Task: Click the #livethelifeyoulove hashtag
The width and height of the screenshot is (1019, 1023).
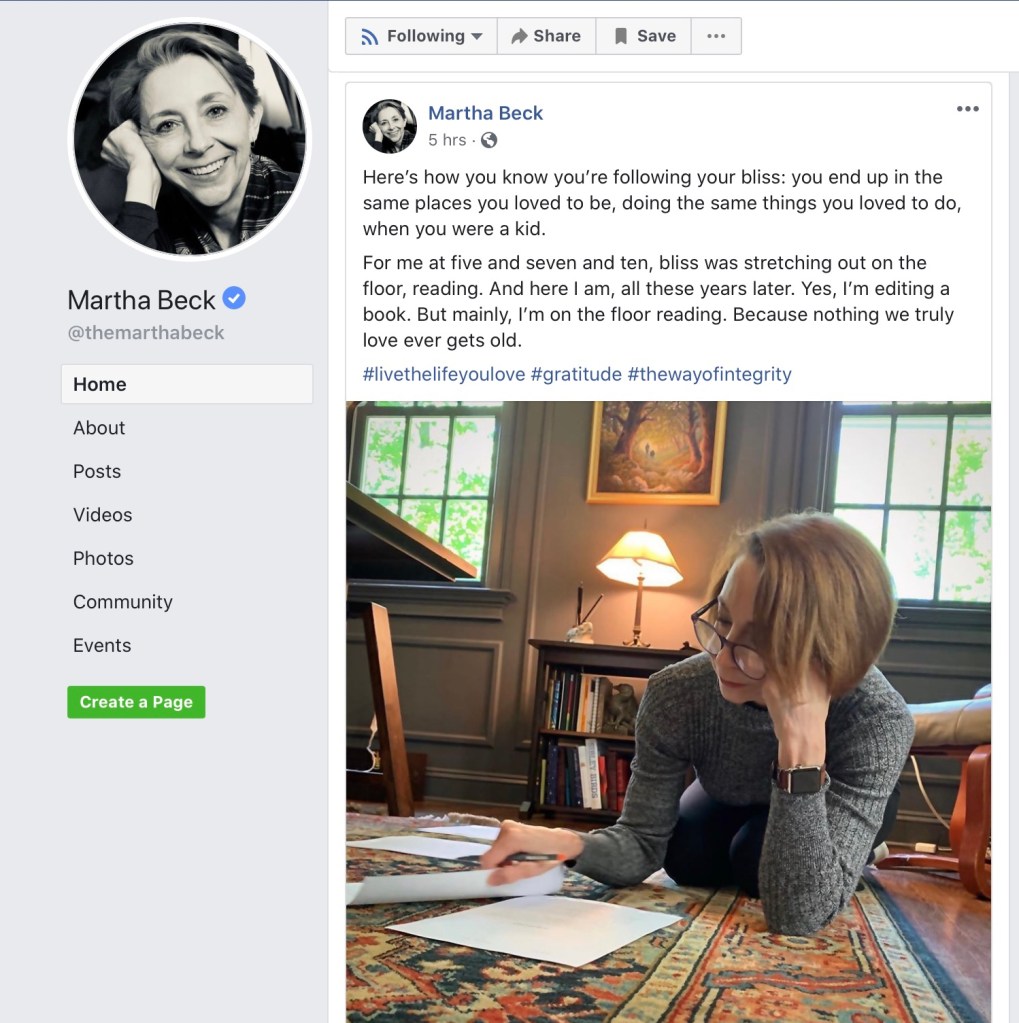Action: pos(444,374)
